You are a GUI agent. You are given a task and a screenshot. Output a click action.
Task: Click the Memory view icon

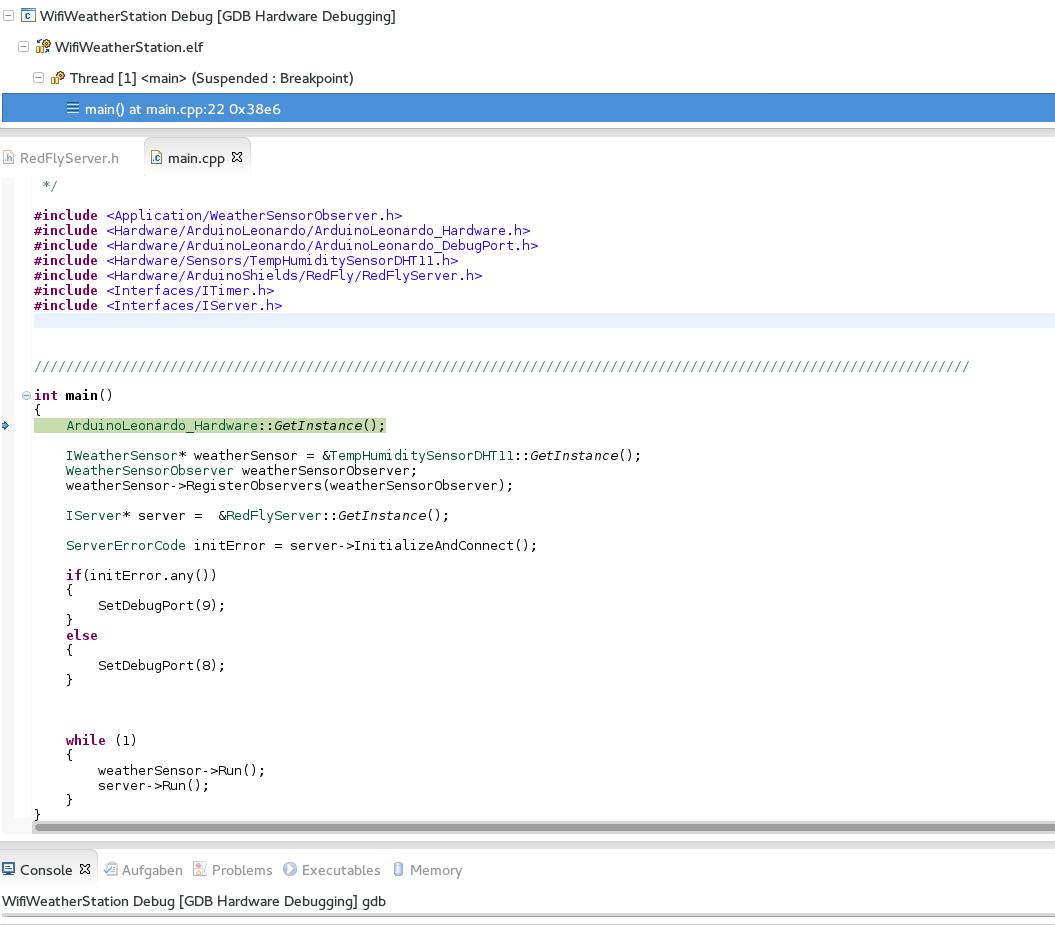coord(398,869)
